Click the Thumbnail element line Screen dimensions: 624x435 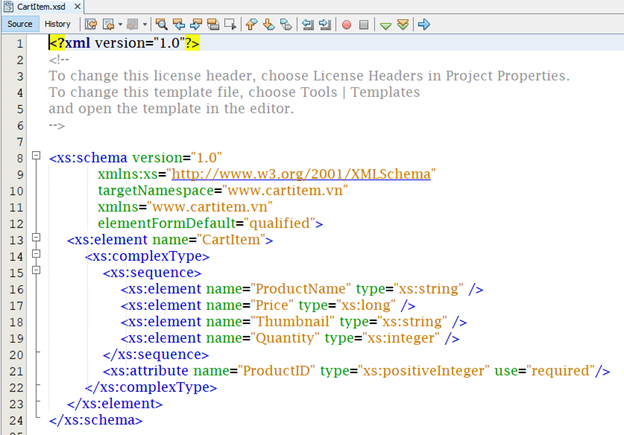pos(294,322)
